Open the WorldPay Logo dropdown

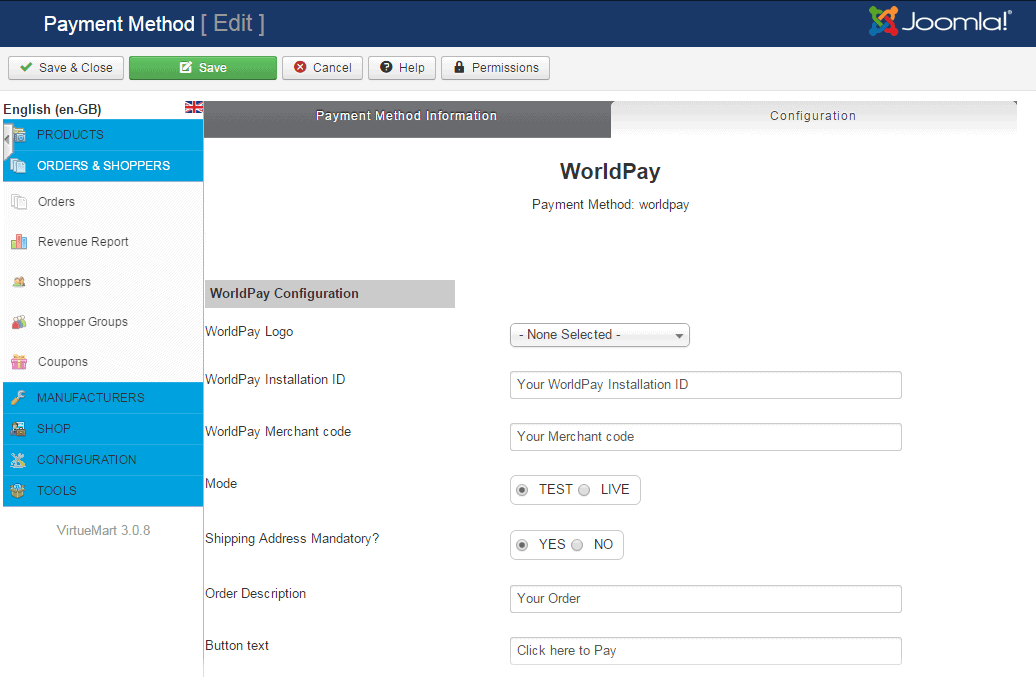[x=600, y=335]
